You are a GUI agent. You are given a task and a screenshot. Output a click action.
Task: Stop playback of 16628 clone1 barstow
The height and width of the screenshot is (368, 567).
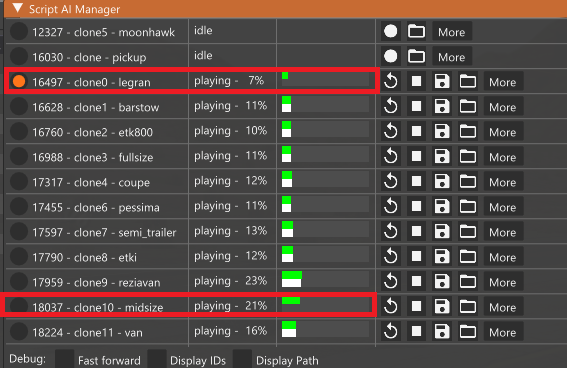point(416,106)
